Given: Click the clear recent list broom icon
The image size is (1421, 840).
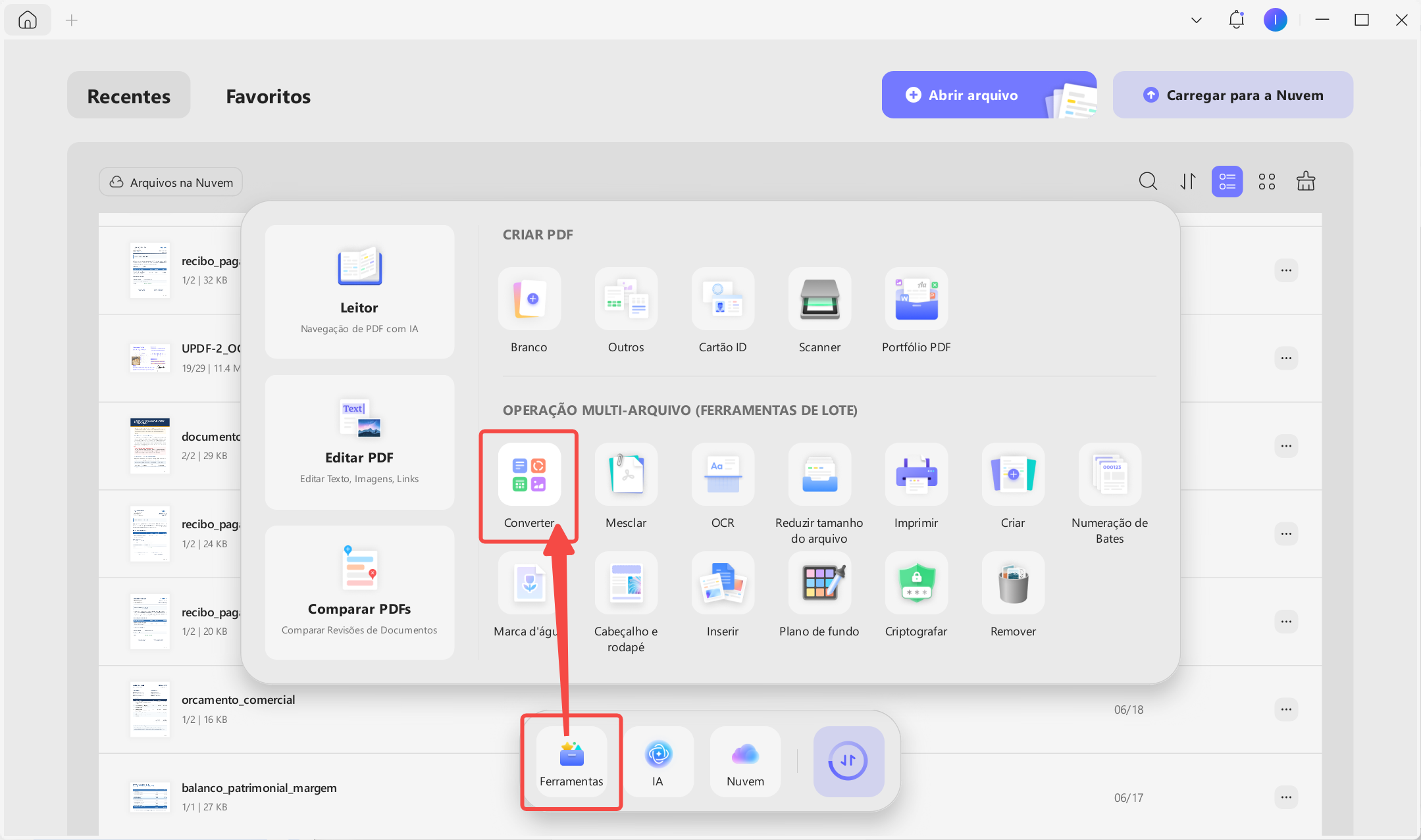Looking at the screenshot, I should tap(1306, 181).
